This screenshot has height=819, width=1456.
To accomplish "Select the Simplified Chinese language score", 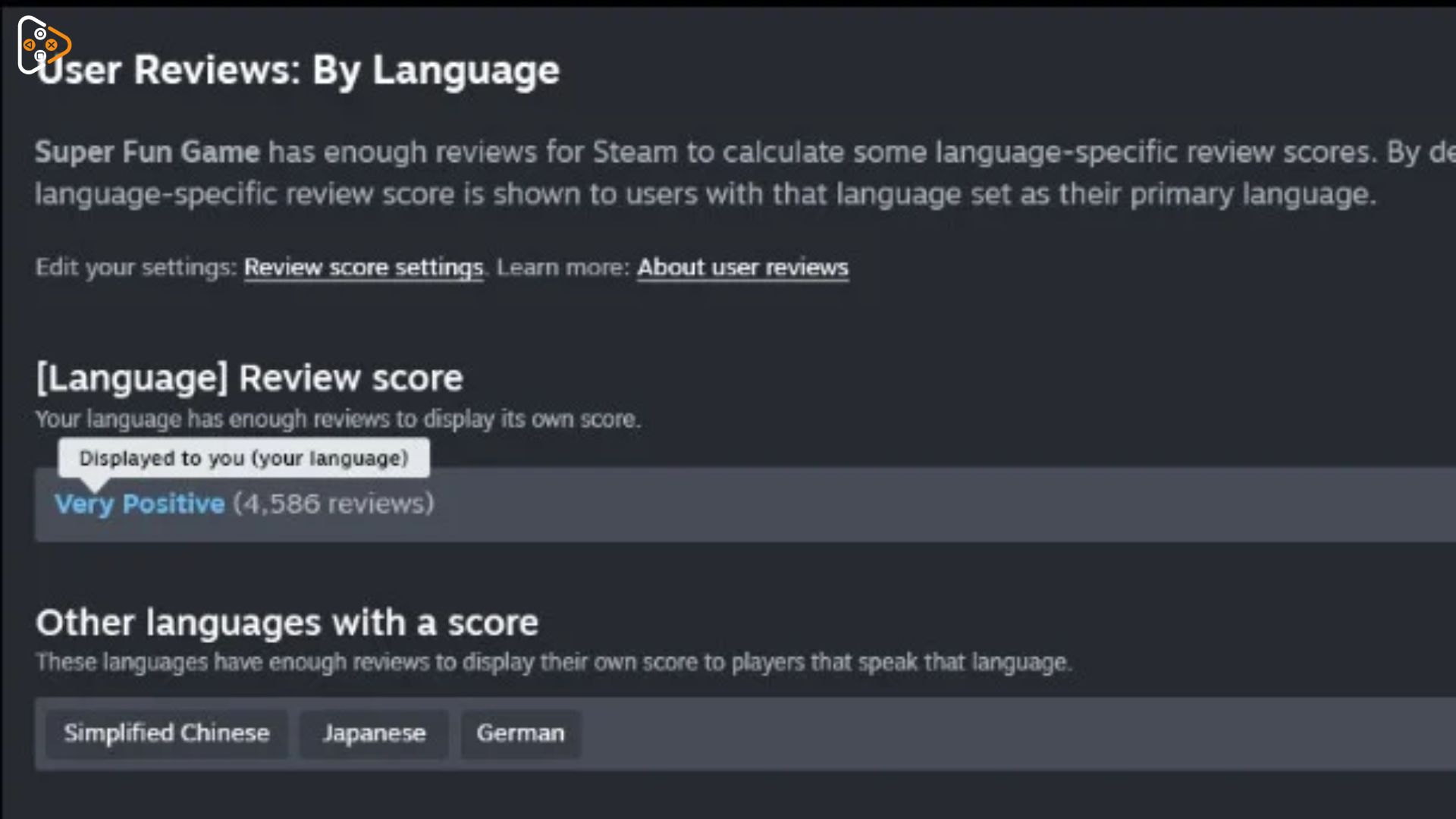I will [167, 733].
